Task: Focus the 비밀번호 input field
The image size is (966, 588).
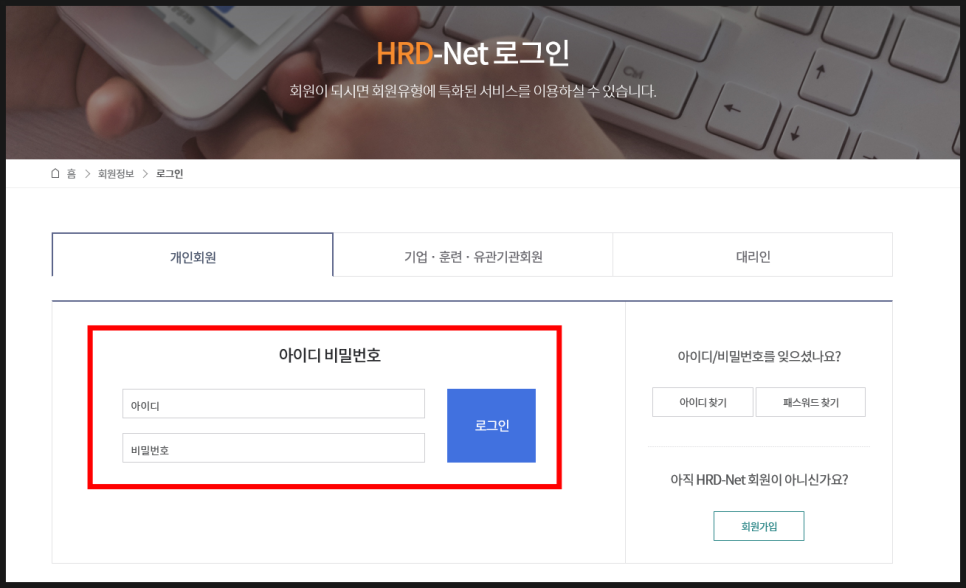Action: pos(274,448)
